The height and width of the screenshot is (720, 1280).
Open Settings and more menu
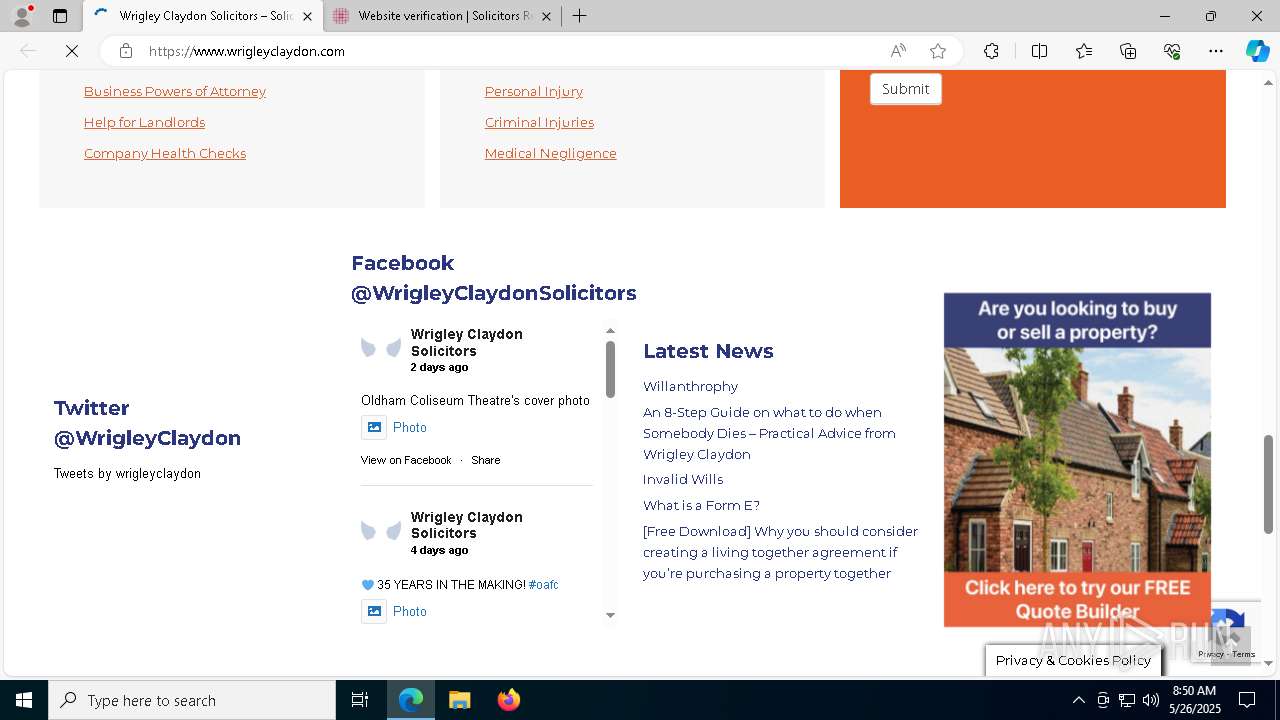[1216, 51]
